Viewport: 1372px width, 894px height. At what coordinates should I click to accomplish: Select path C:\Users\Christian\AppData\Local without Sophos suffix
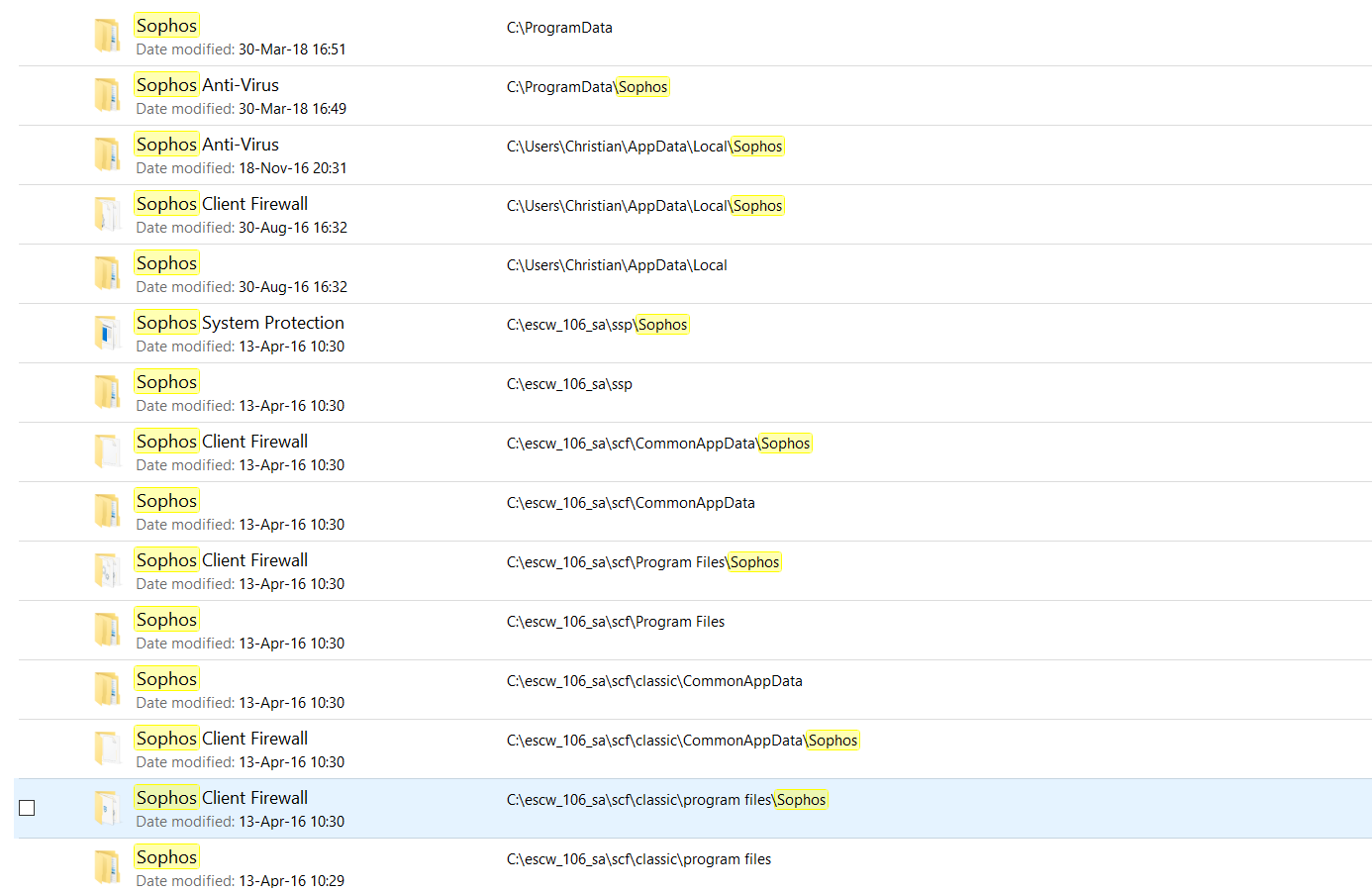(617, 265)
